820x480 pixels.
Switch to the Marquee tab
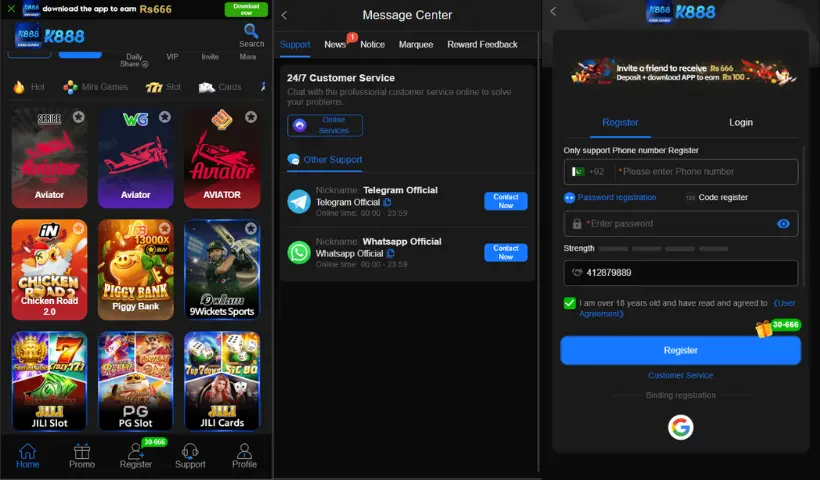click(x=416, y=45)
